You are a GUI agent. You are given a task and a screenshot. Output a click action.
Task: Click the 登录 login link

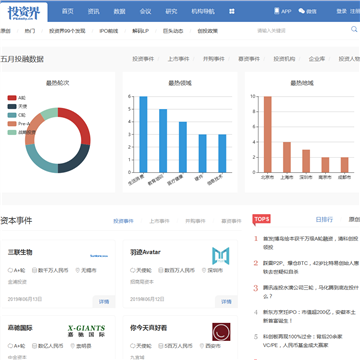(341, 11)
